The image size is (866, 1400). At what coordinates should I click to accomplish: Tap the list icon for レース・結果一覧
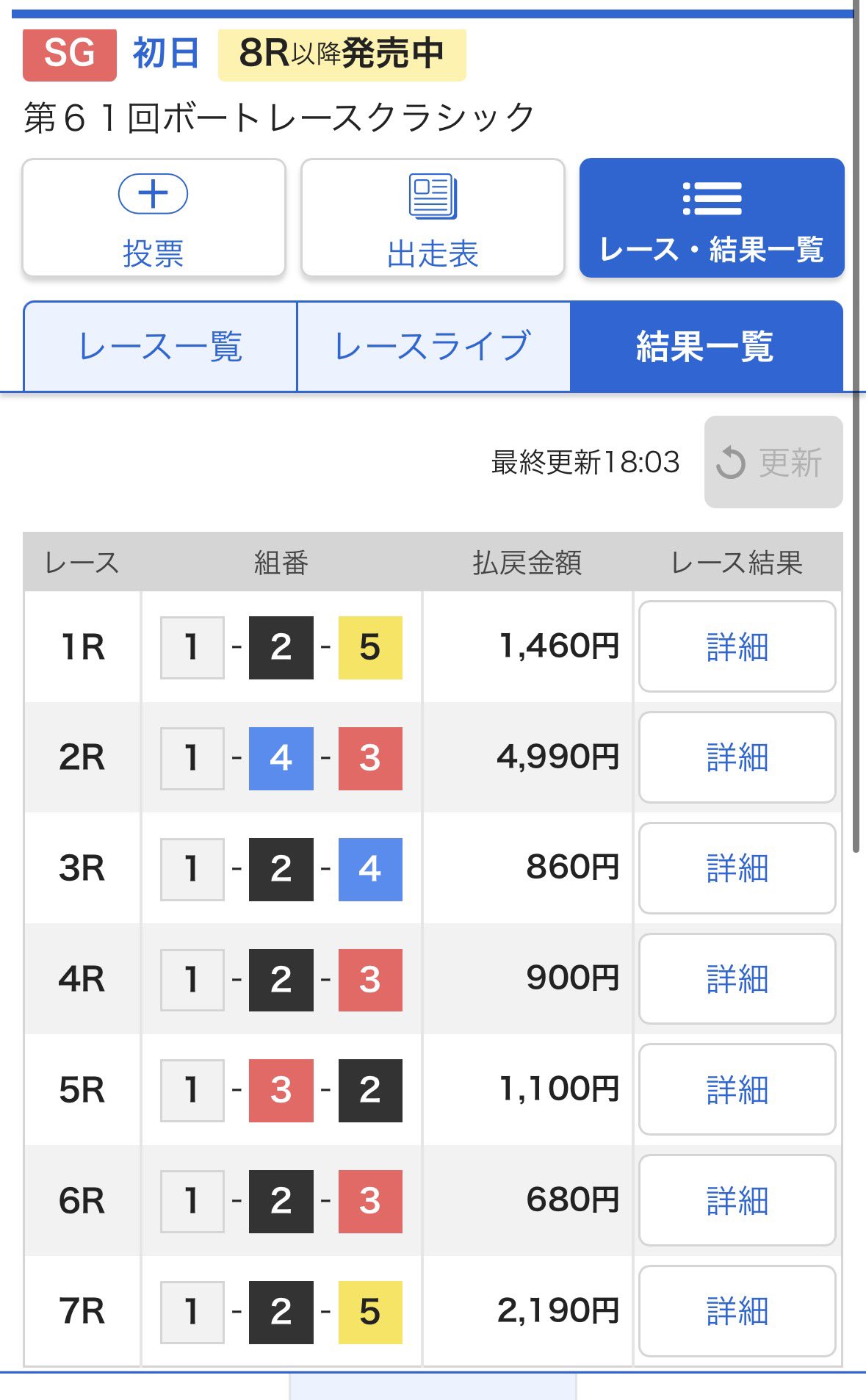711,198
